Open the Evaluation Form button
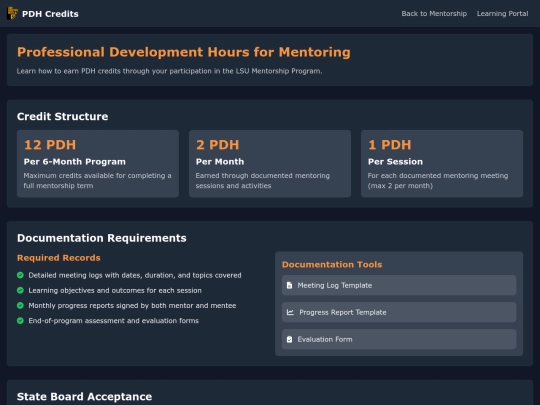Screen dimensions: 540x405 [x=399, y=339]
